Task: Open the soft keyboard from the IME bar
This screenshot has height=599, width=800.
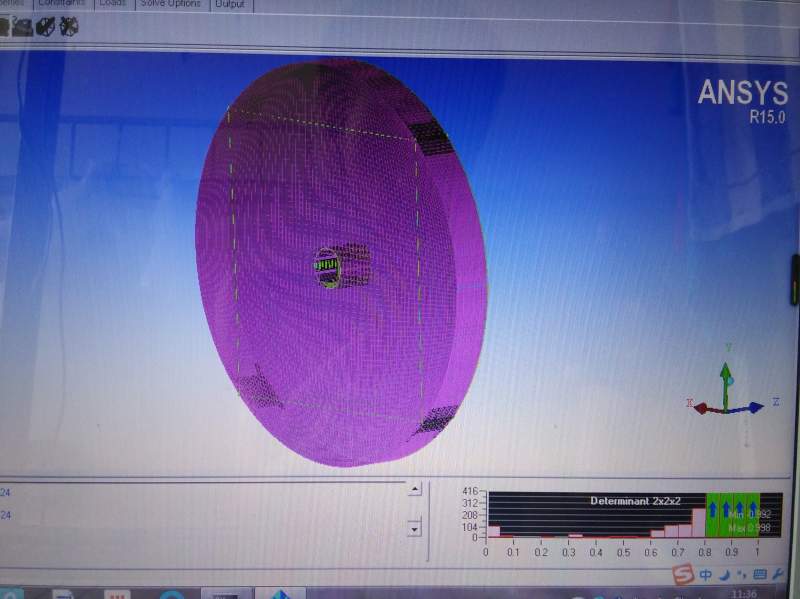Action: 760,575
